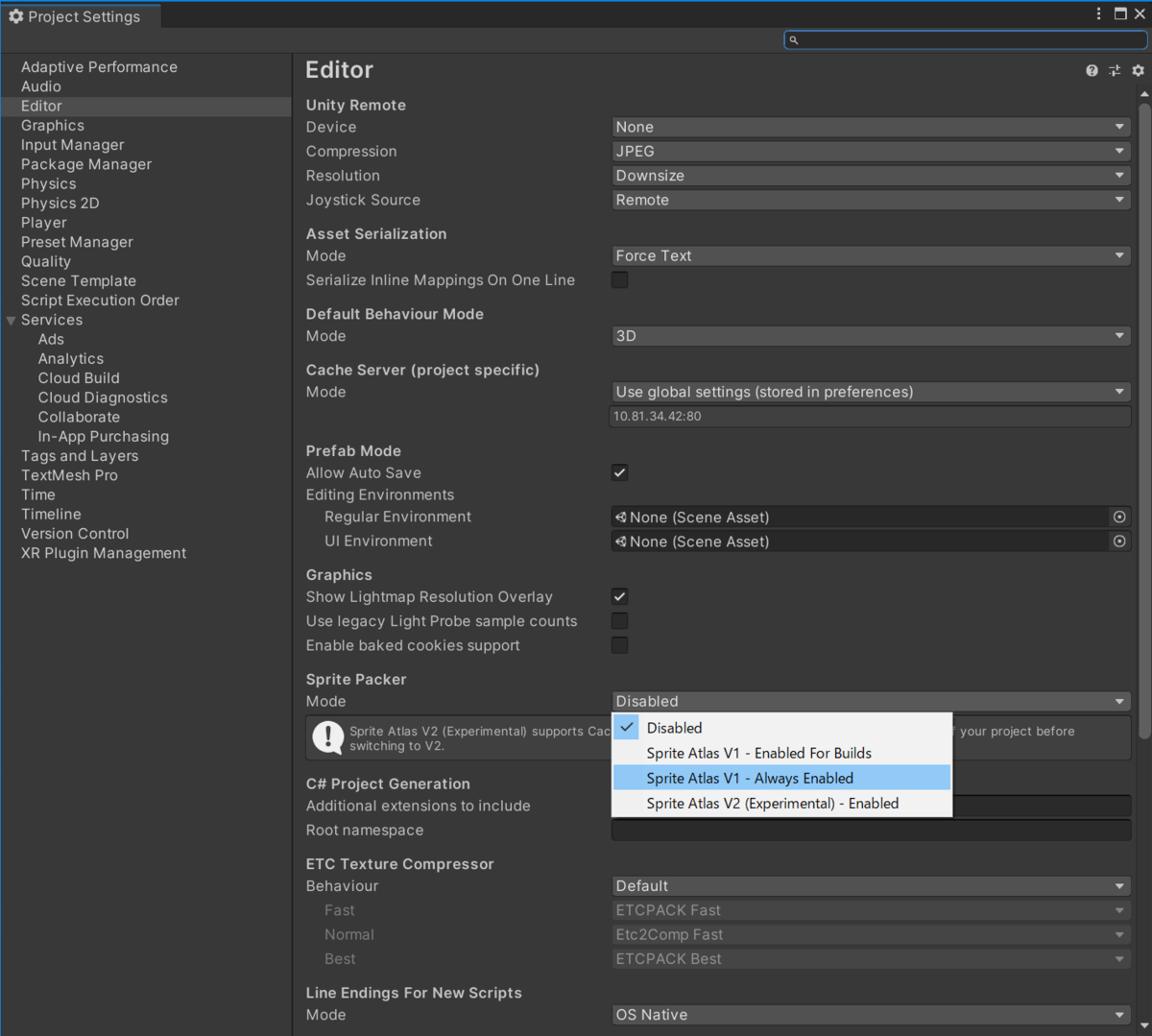Open object picker for Regular Environment

[1119, 517]
